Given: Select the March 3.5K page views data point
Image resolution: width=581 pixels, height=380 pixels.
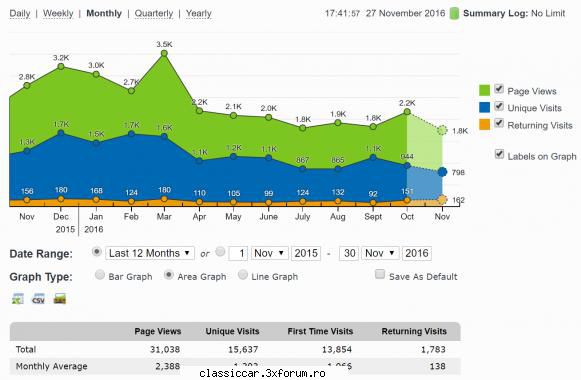Looking at the screenshot, I should point(164,53).
